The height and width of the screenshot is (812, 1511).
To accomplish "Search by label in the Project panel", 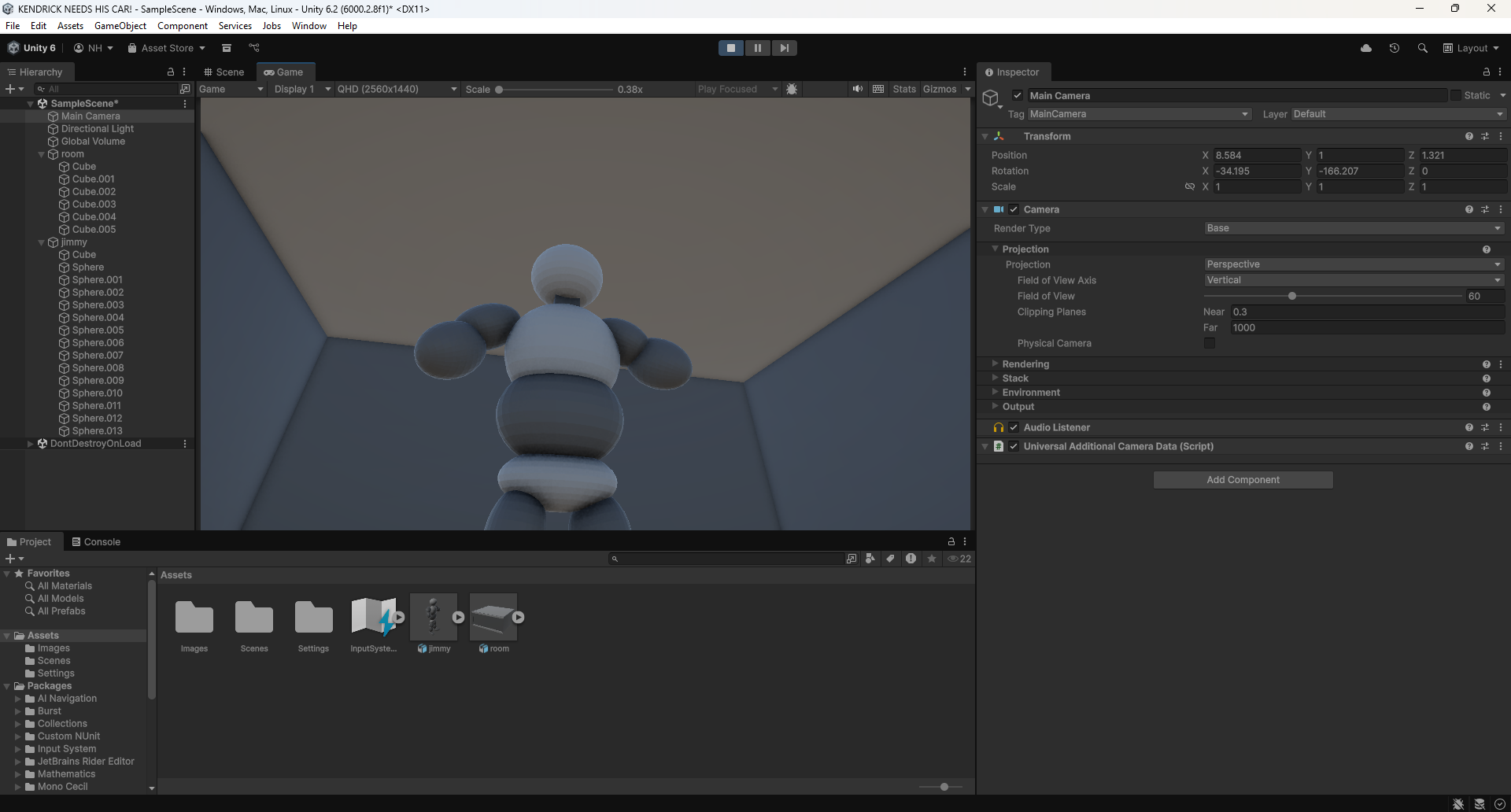I will tap(890, 559).
